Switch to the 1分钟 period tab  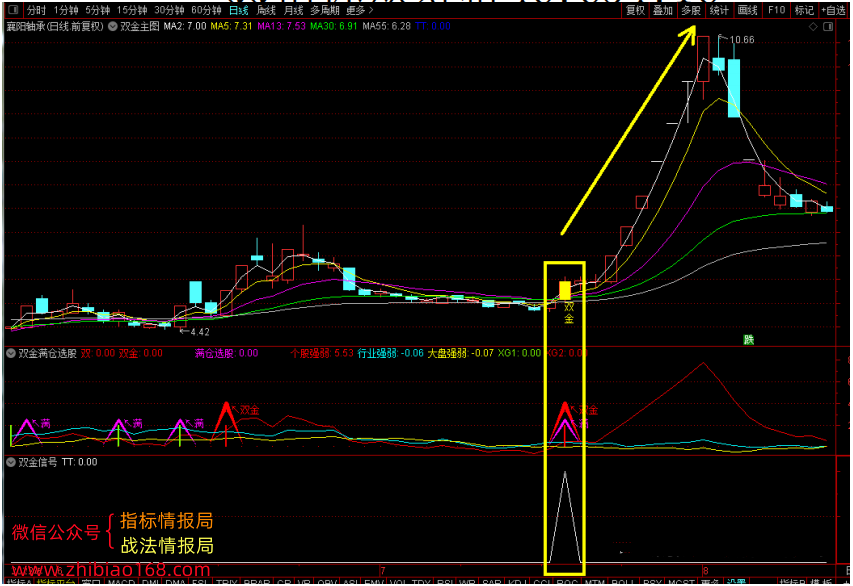[66, 10]
